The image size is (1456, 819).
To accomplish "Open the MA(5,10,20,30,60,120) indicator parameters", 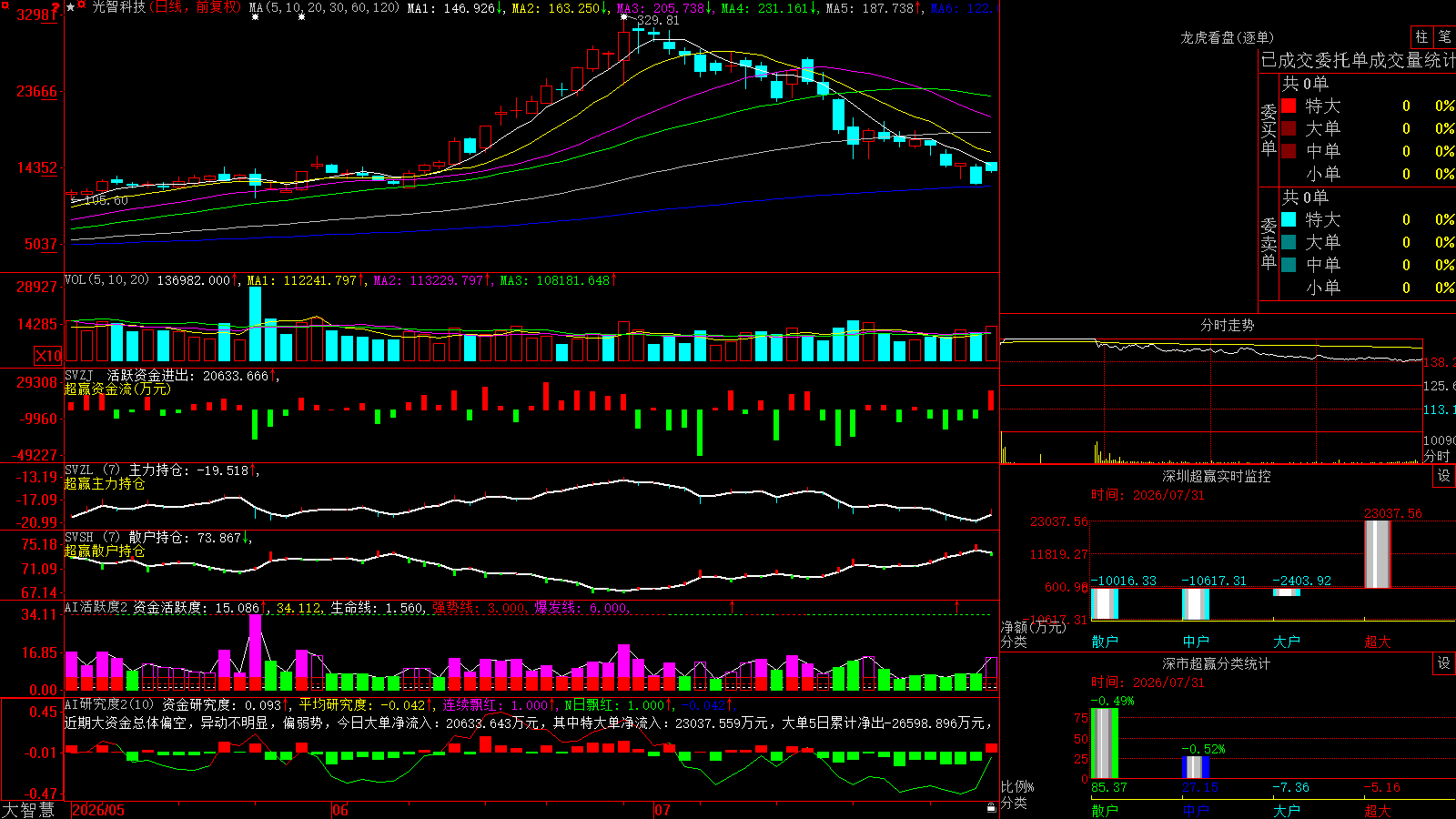I will pyautogui.click(x=325, y=8).
